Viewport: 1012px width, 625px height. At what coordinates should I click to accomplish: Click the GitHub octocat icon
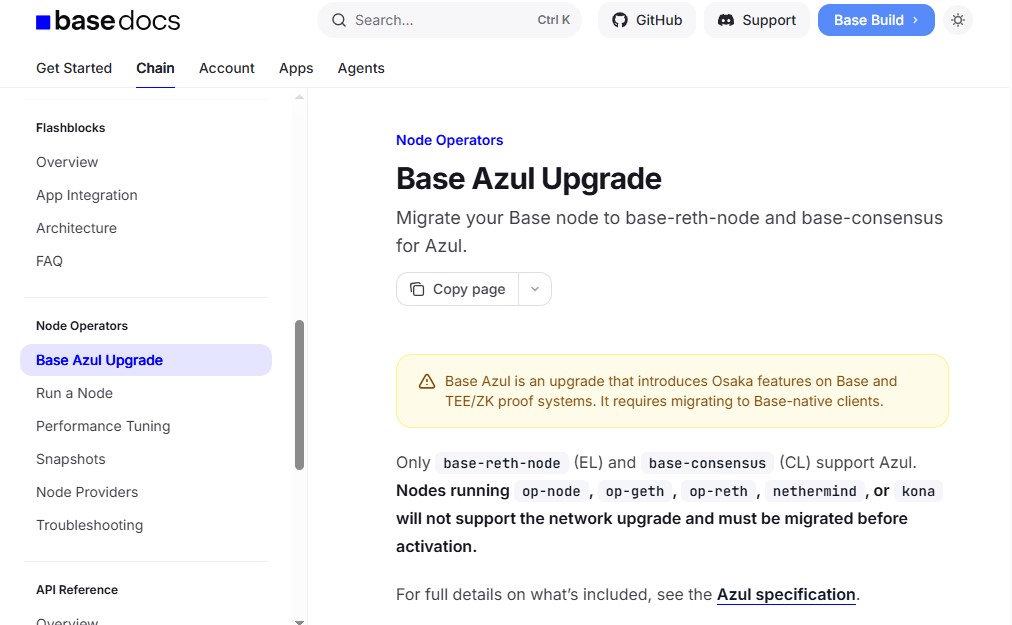(620, 20)
